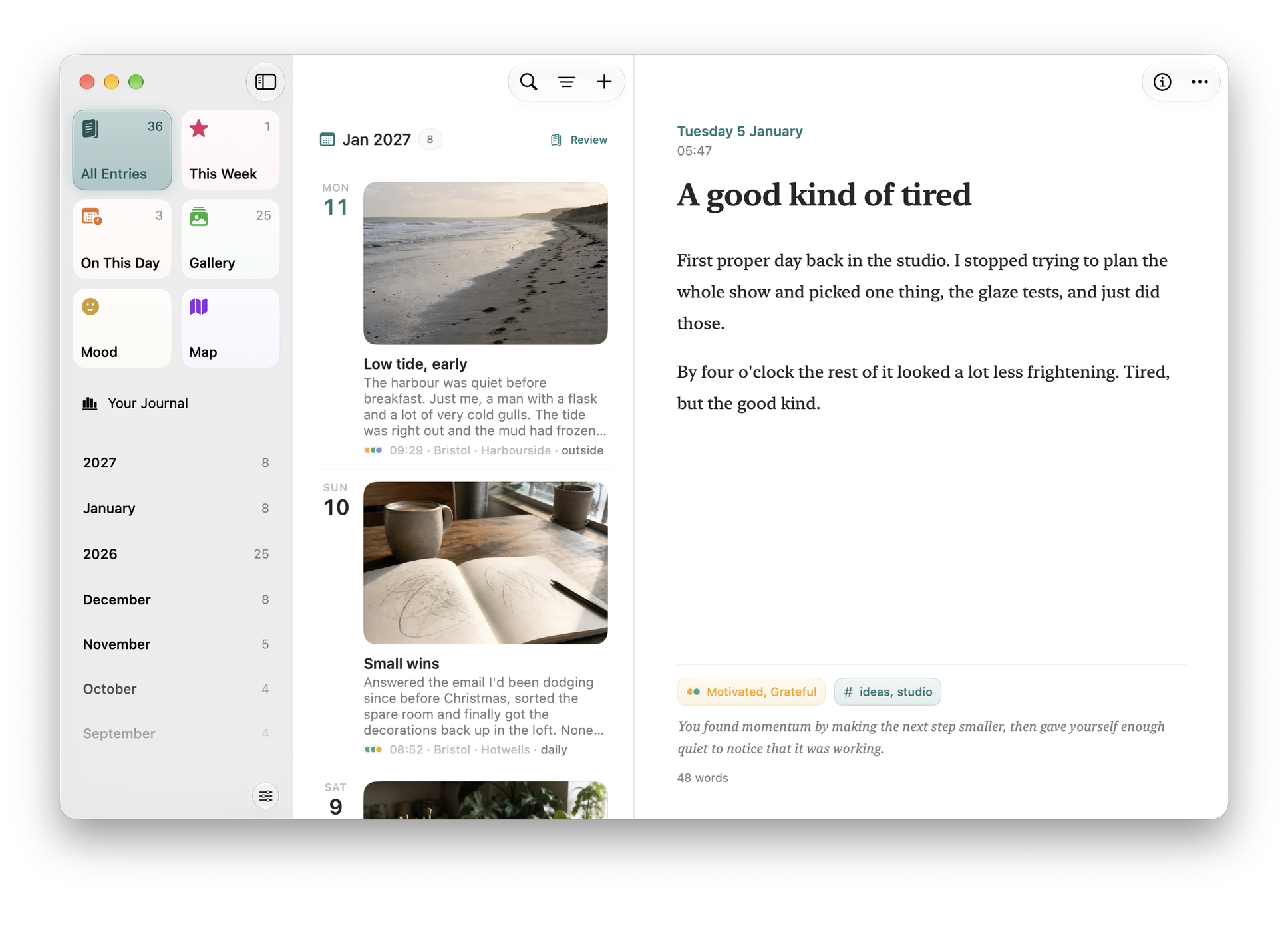1288x931 pixels.
Task: Select December in the sidebar list
Action: tap(176, 599)
